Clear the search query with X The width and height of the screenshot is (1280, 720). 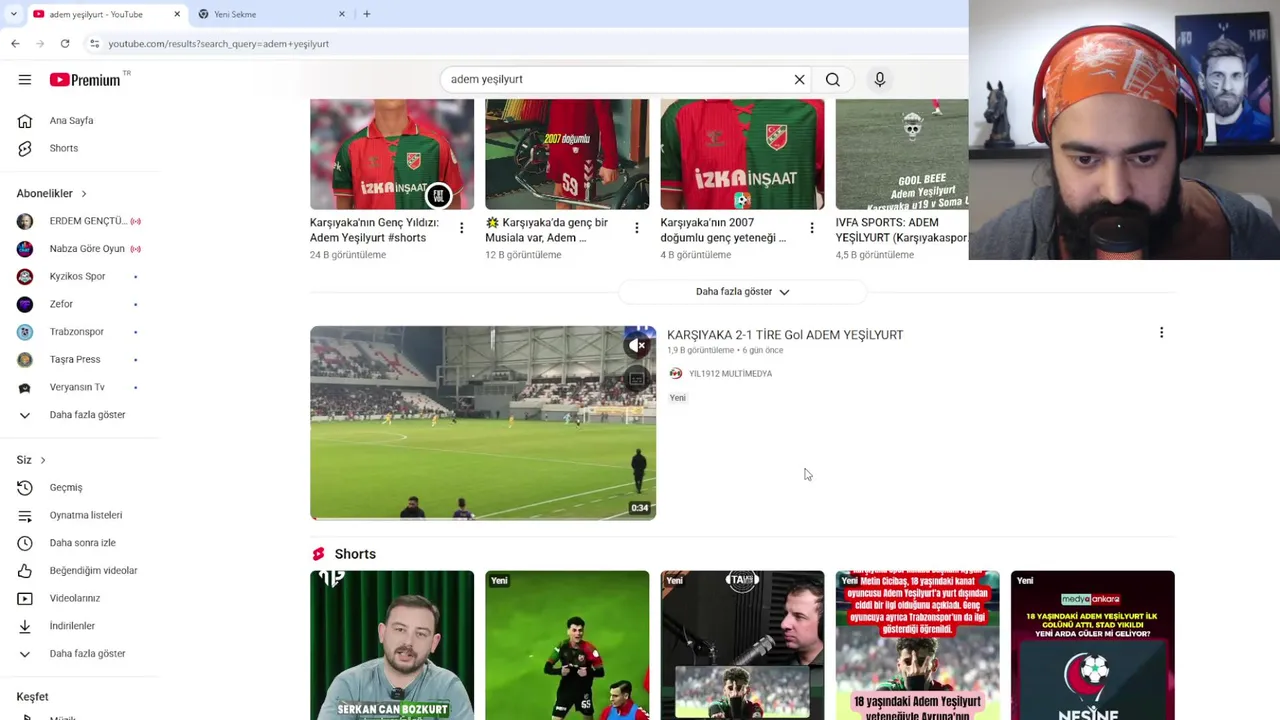799,80
